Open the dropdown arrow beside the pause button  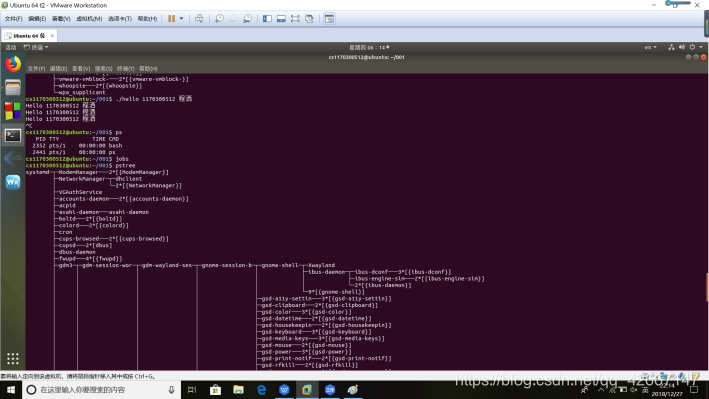181,19
